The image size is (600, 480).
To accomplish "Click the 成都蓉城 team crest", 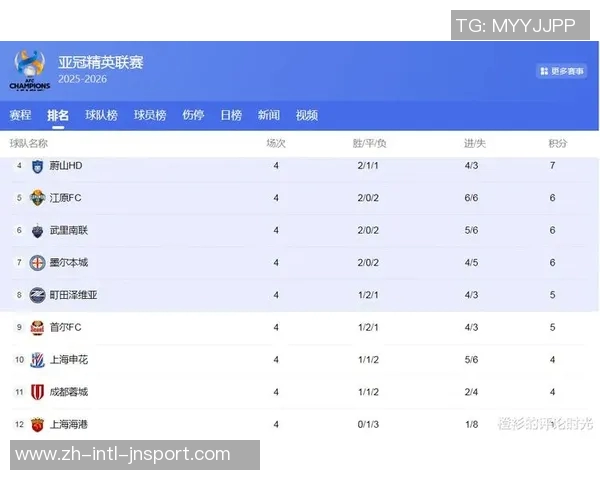I will 38,392.
